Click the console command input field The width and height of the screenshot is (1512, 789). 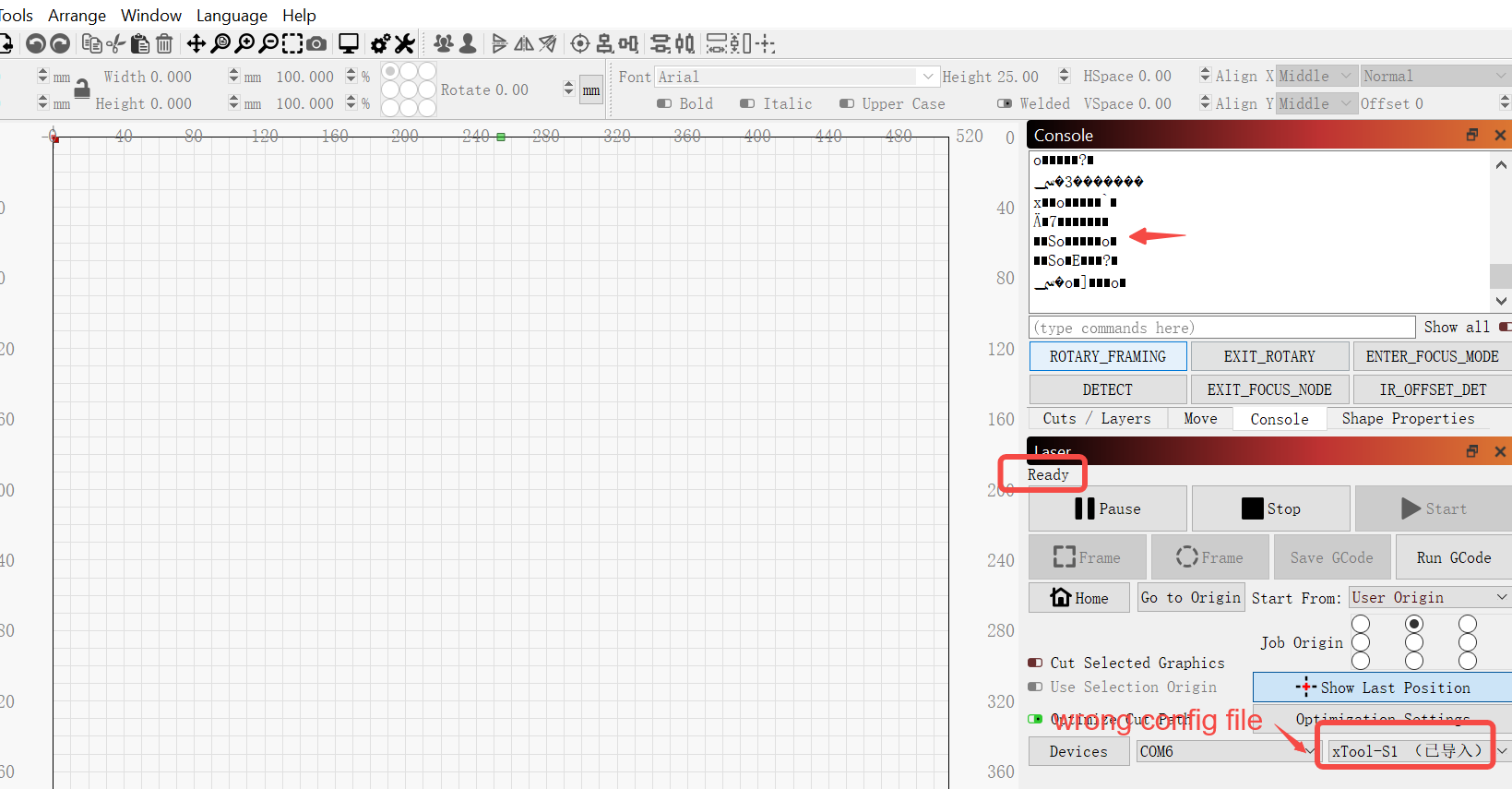click(x=1221, y=328)
